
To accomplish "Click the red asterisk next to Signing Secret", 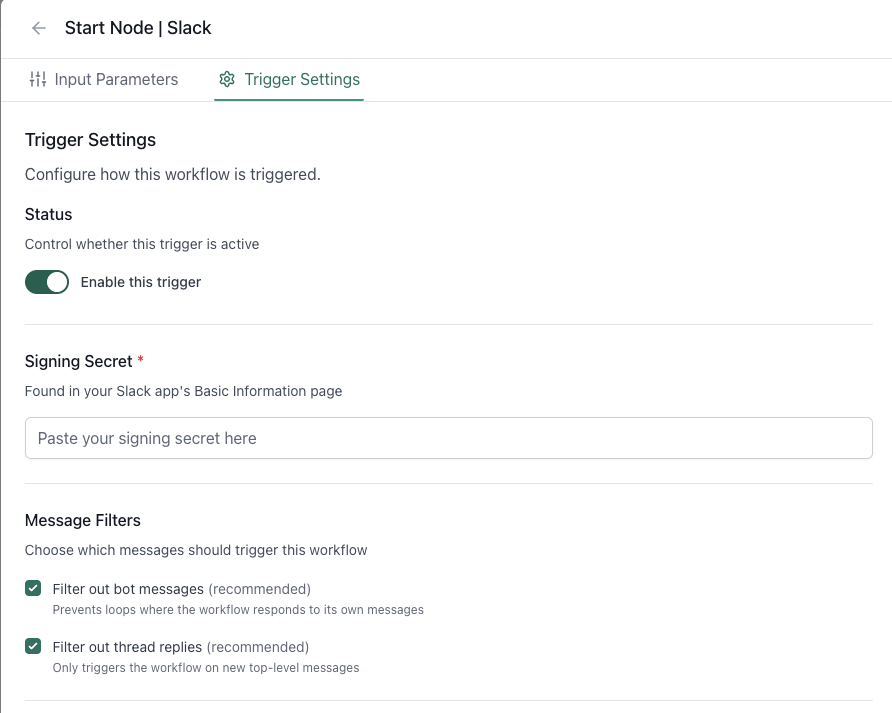I will (137, 361).
